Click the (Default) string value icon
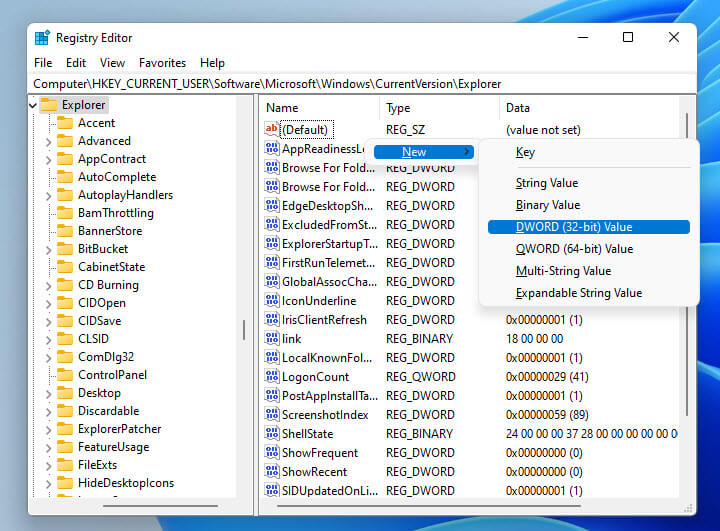Image resolution: width=720 pixels, height=531 pixels. 271,129
